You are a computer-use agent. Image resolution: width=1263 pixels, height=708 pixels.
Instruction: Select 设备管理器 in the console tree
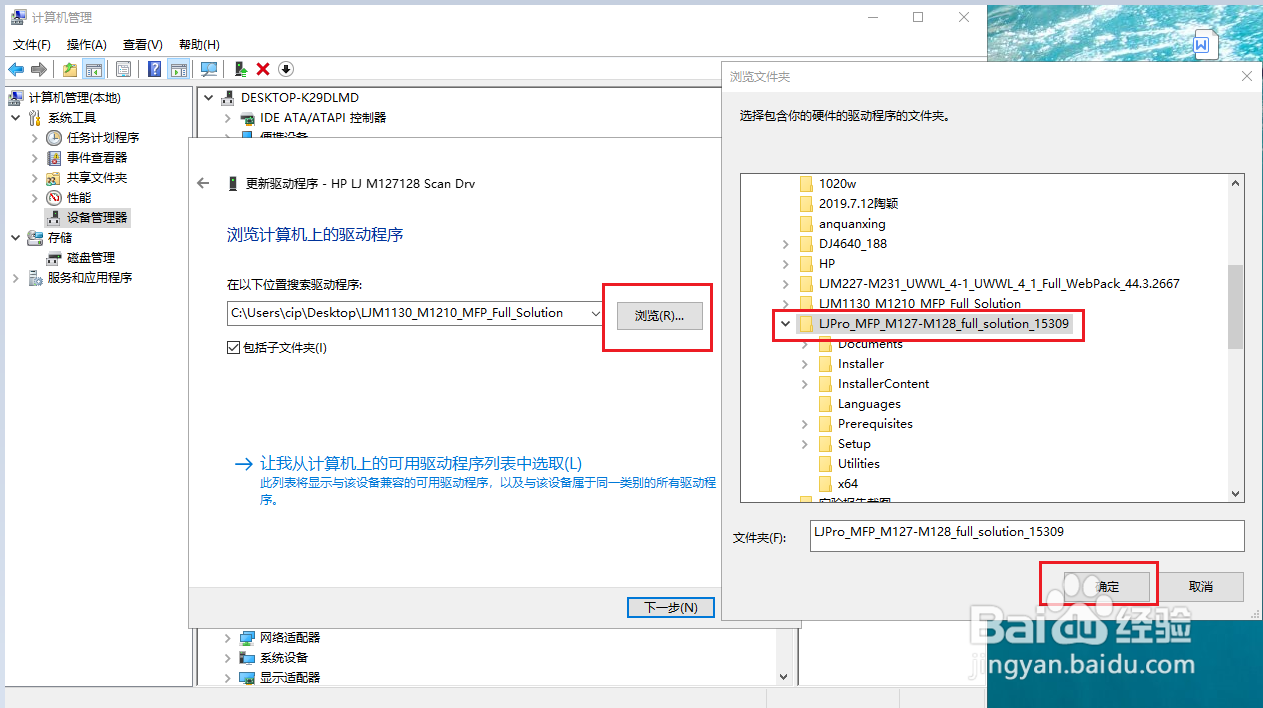coord(97,217)
